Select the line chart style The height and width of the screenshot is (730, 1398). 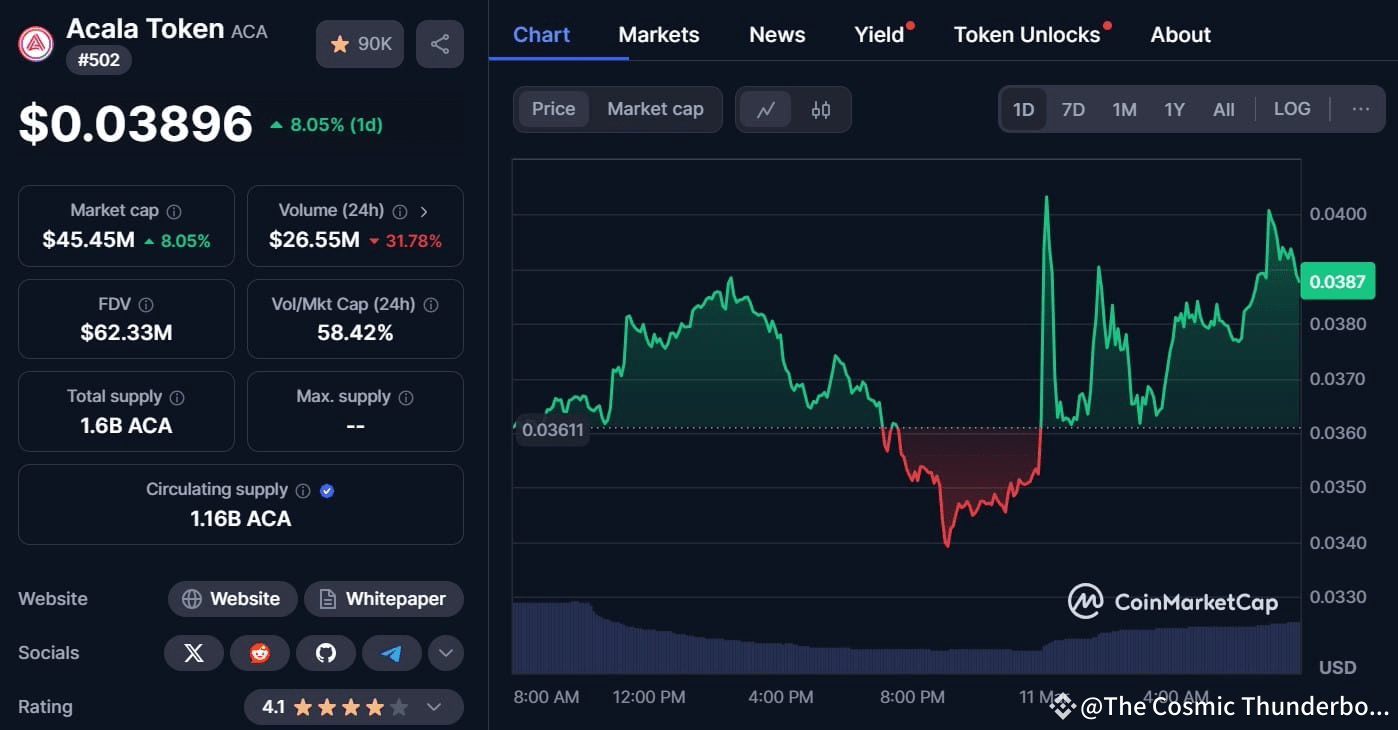pyautogui.click(x=765, y=109)
